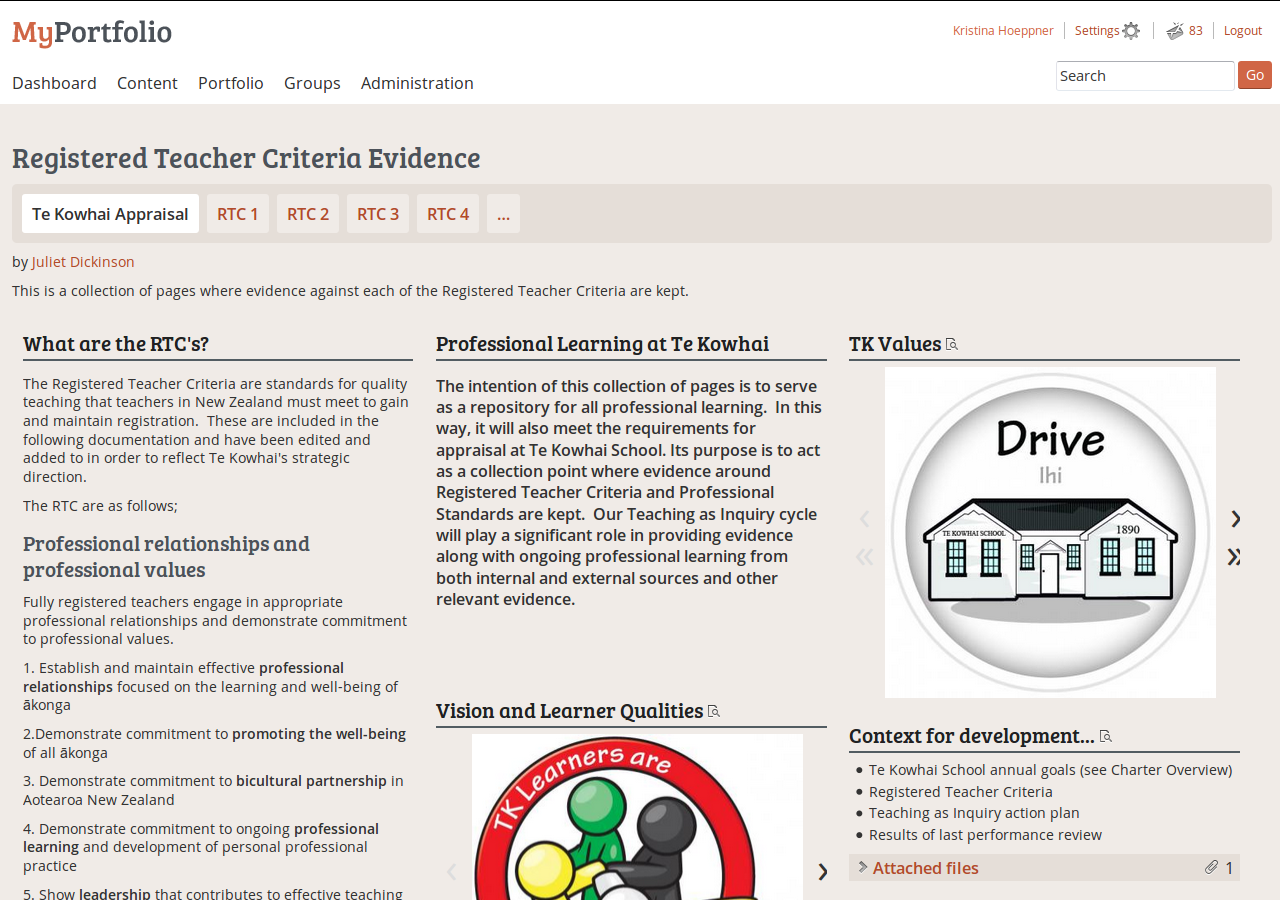Click the Vision and Learner Qualities heading
Image resolution: width=1280 pixels, height=900 pixels.
[x=570, y=711]
